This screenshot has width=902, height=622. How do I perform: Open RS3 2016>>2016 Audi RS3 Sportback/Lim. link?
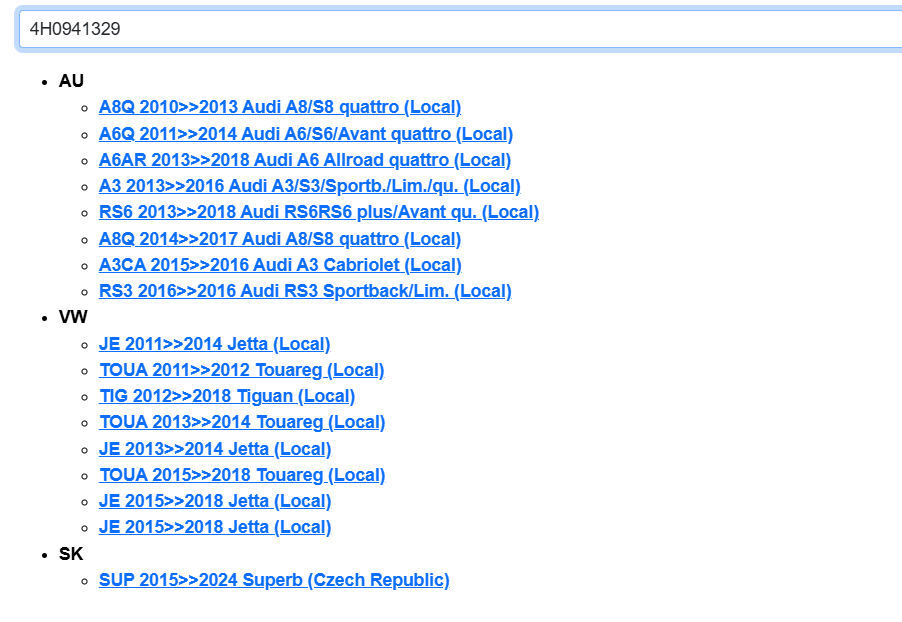point(305,291)
